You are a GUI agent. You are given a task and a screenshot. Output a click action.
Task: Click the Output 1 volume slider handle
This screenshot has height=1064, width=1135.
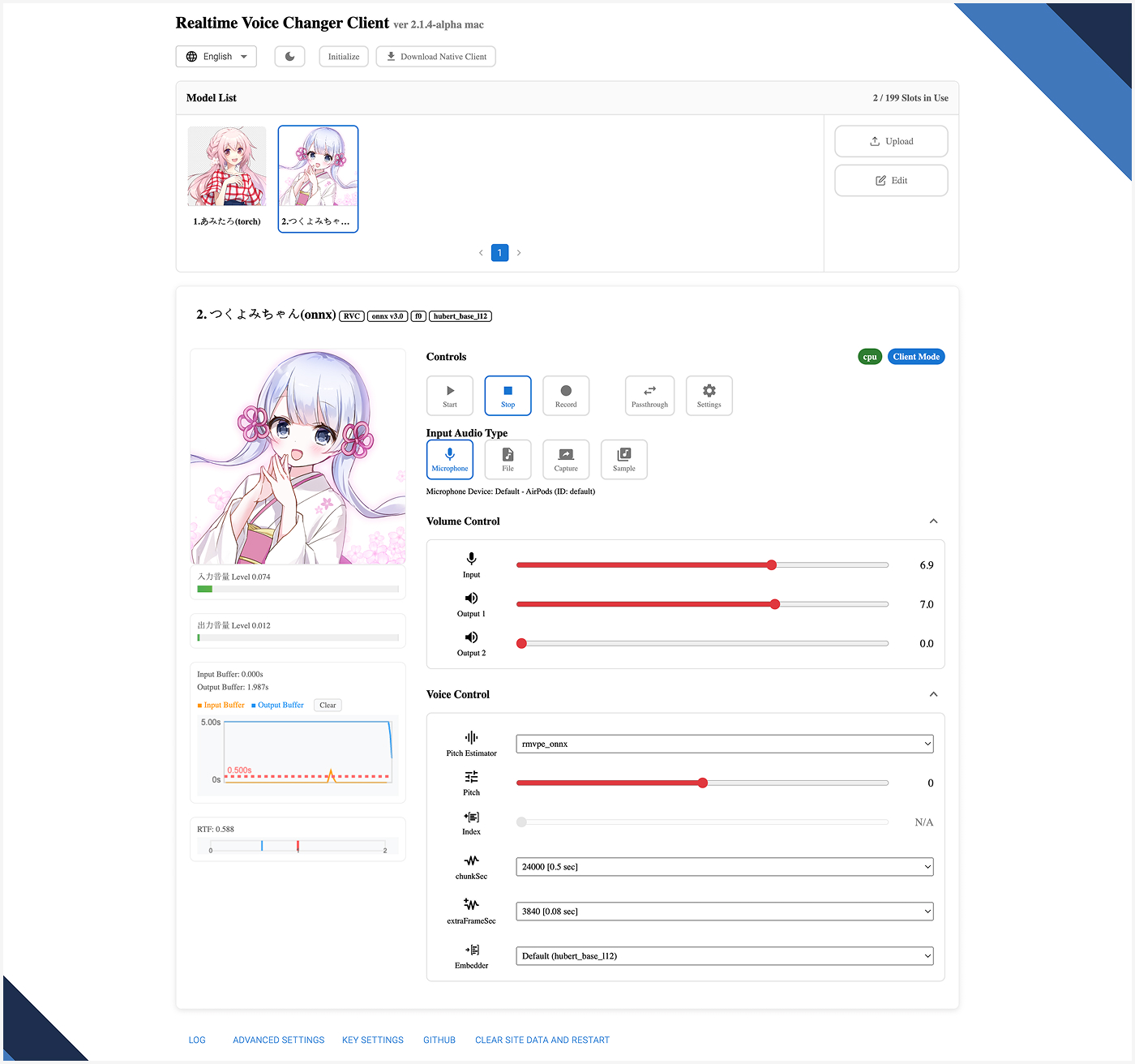[x=775, y=604]
